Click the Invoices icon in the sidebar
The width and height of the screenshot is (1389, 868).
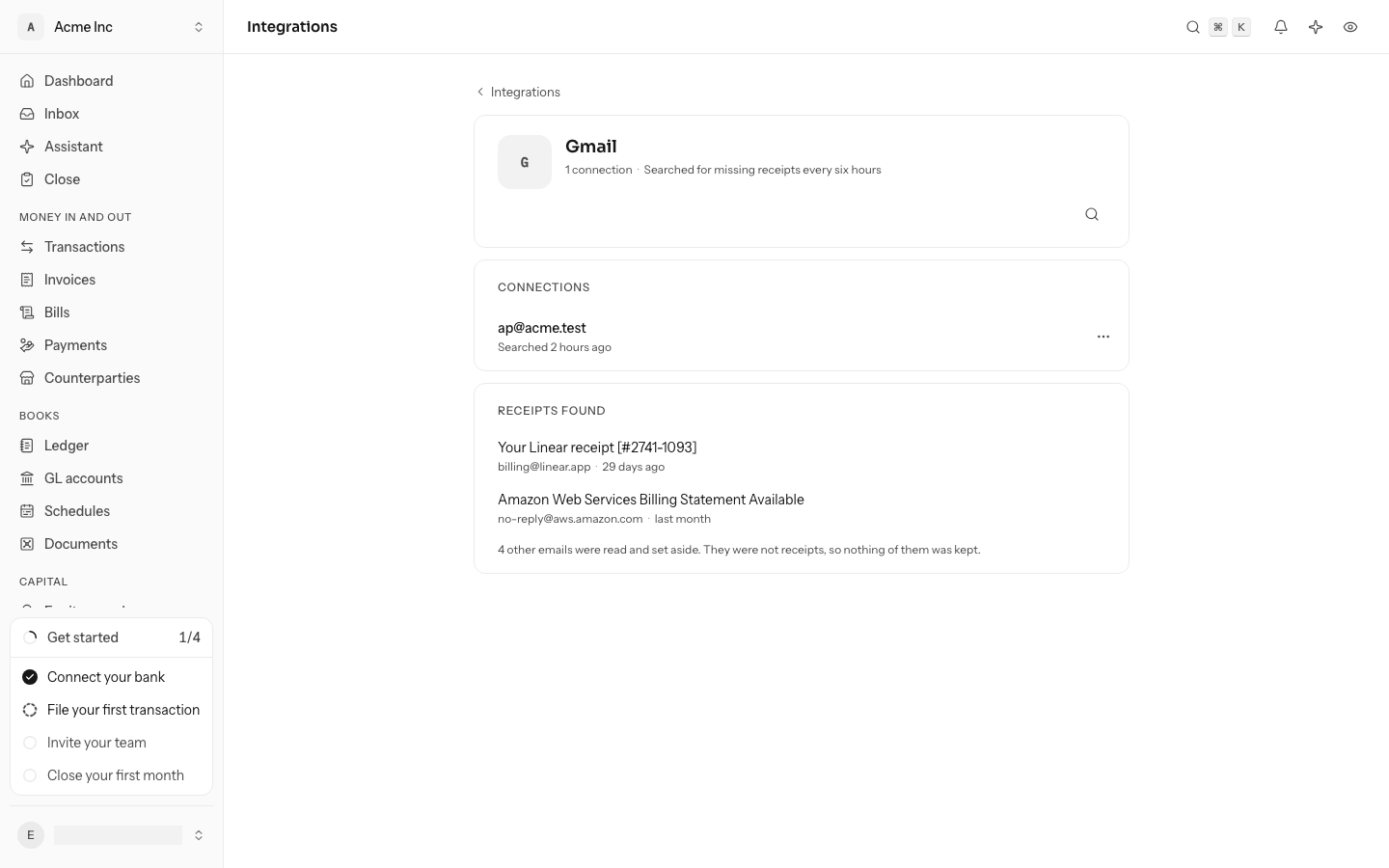(27, 280)
